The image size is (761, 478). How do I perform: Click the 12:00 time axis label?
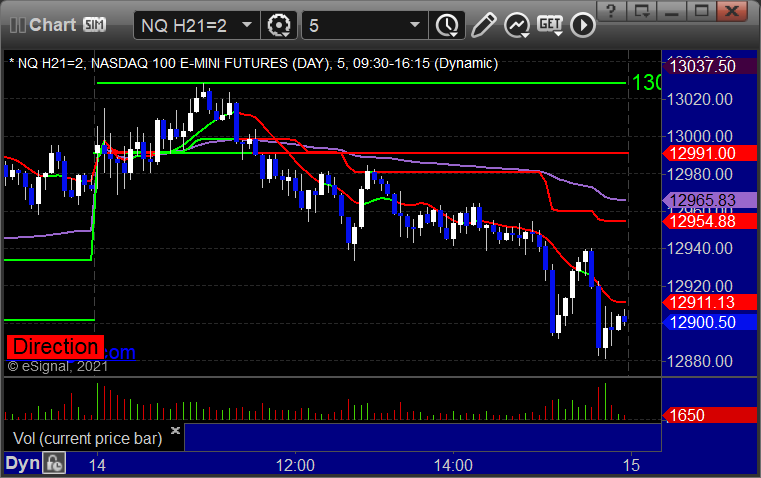pyautogui.click(x=295, y=465)
